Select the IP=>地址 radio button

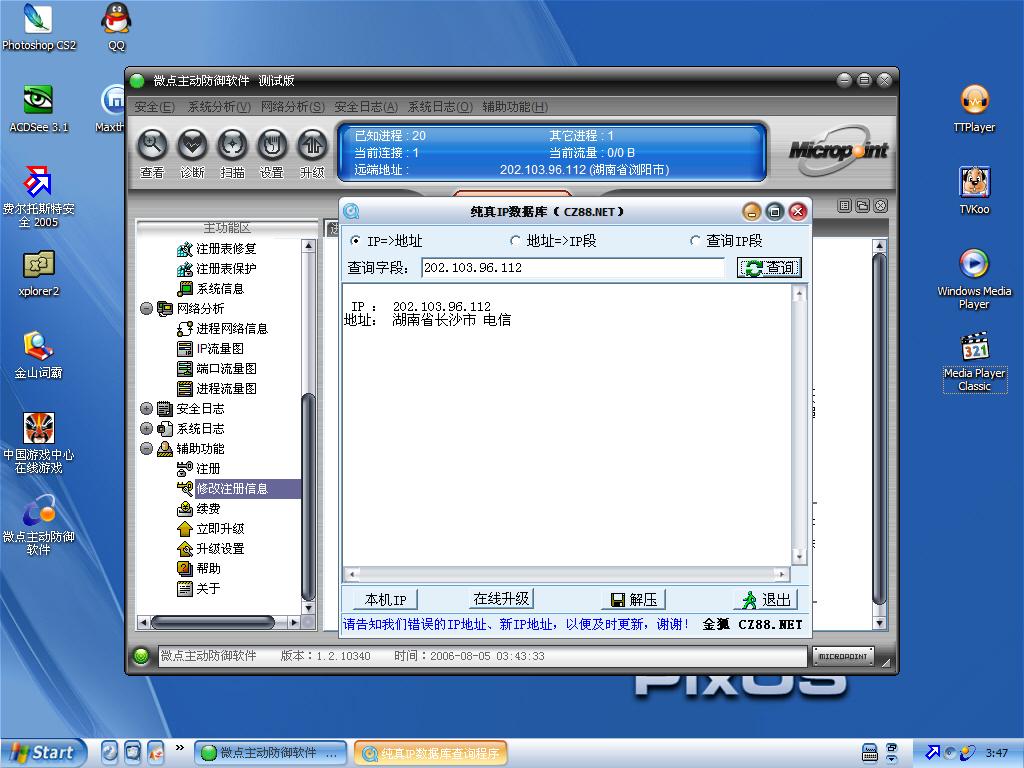[x=355, y=240]
